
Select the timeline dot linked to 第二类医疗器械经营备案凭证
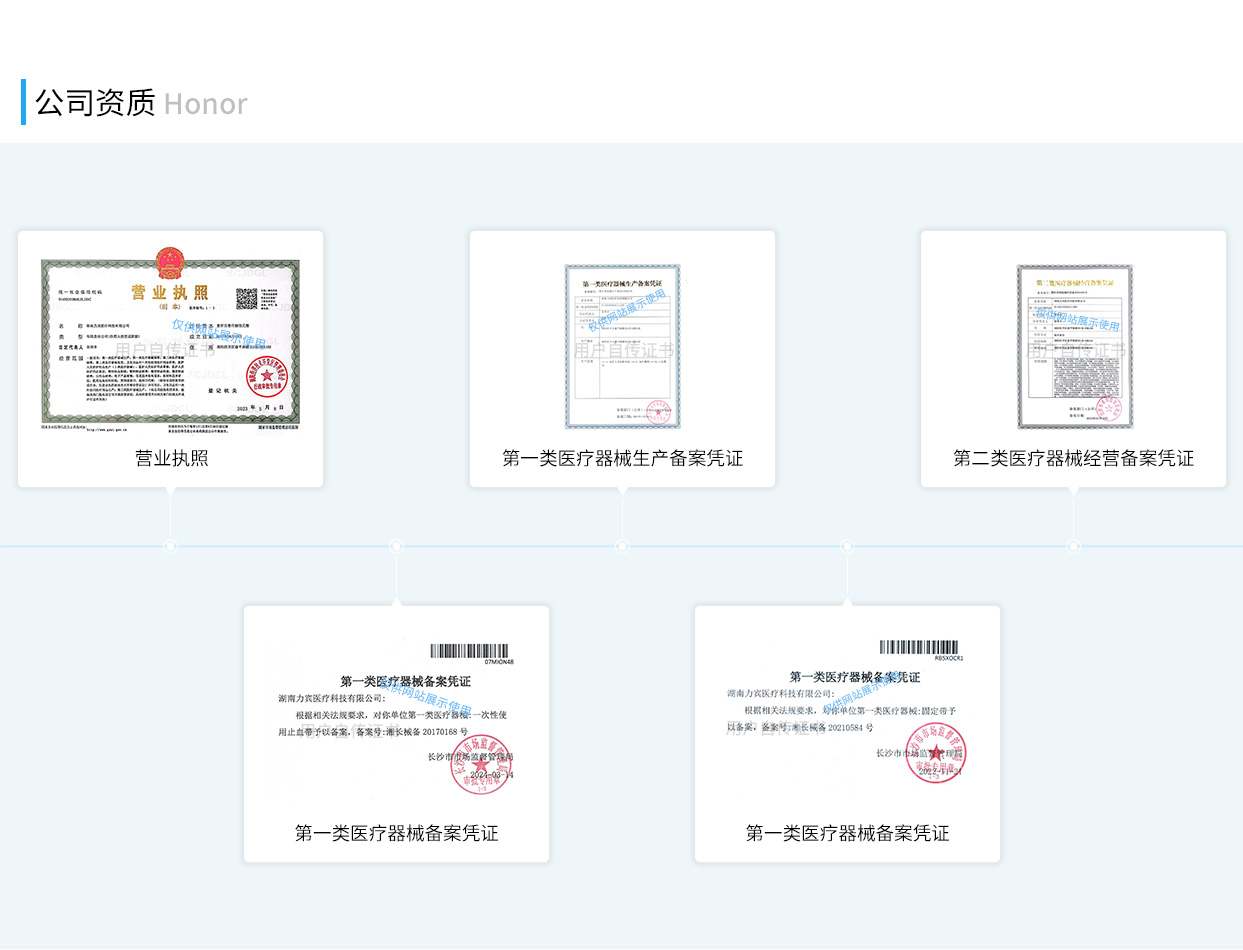pos(1073,546)
